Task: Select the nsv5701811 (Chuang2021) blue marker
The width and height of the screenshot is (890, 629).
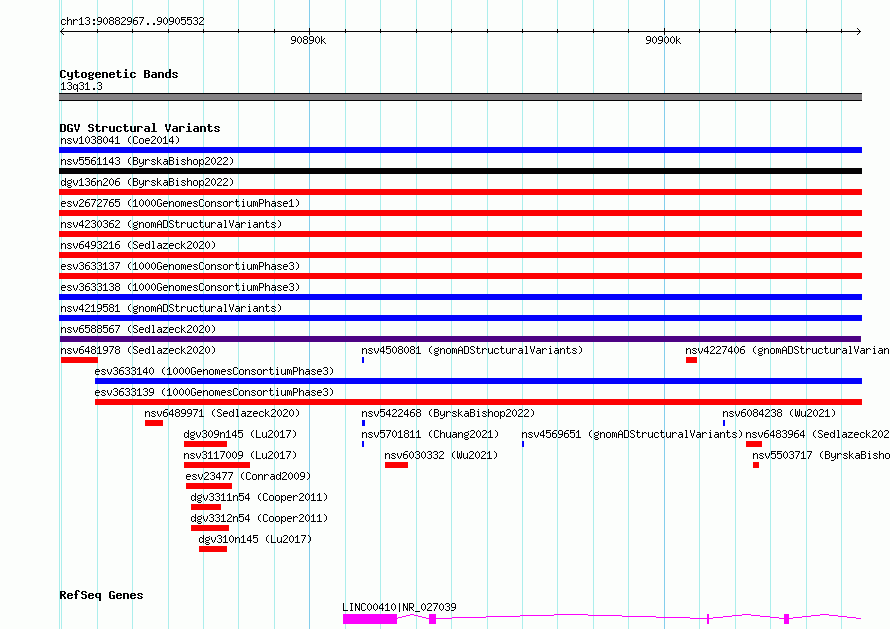Action: point(363,444)
